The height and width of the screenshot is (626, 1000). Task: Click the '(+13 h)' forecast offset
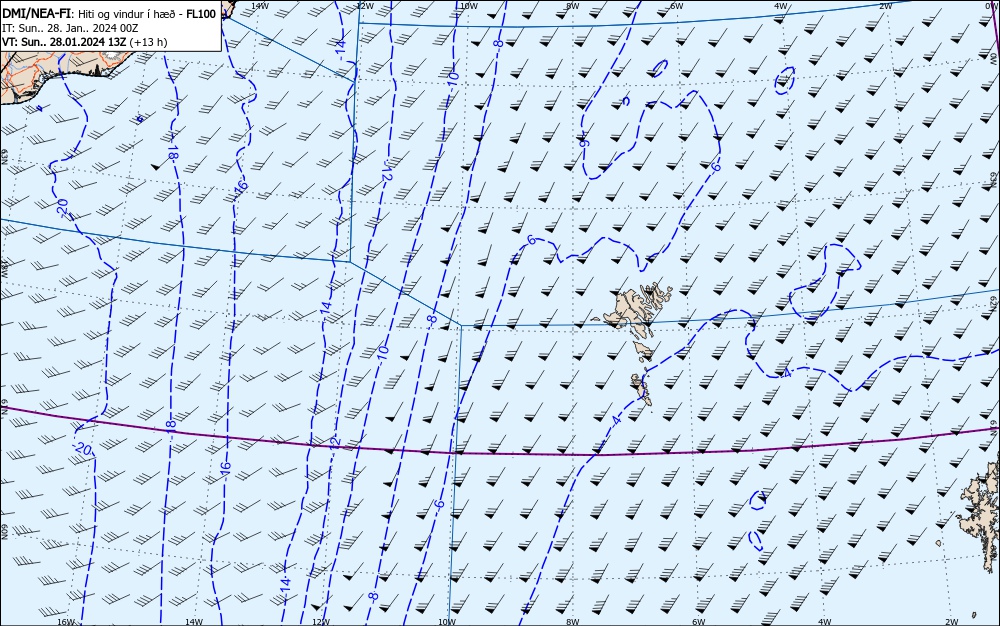[x=148, y=42]
